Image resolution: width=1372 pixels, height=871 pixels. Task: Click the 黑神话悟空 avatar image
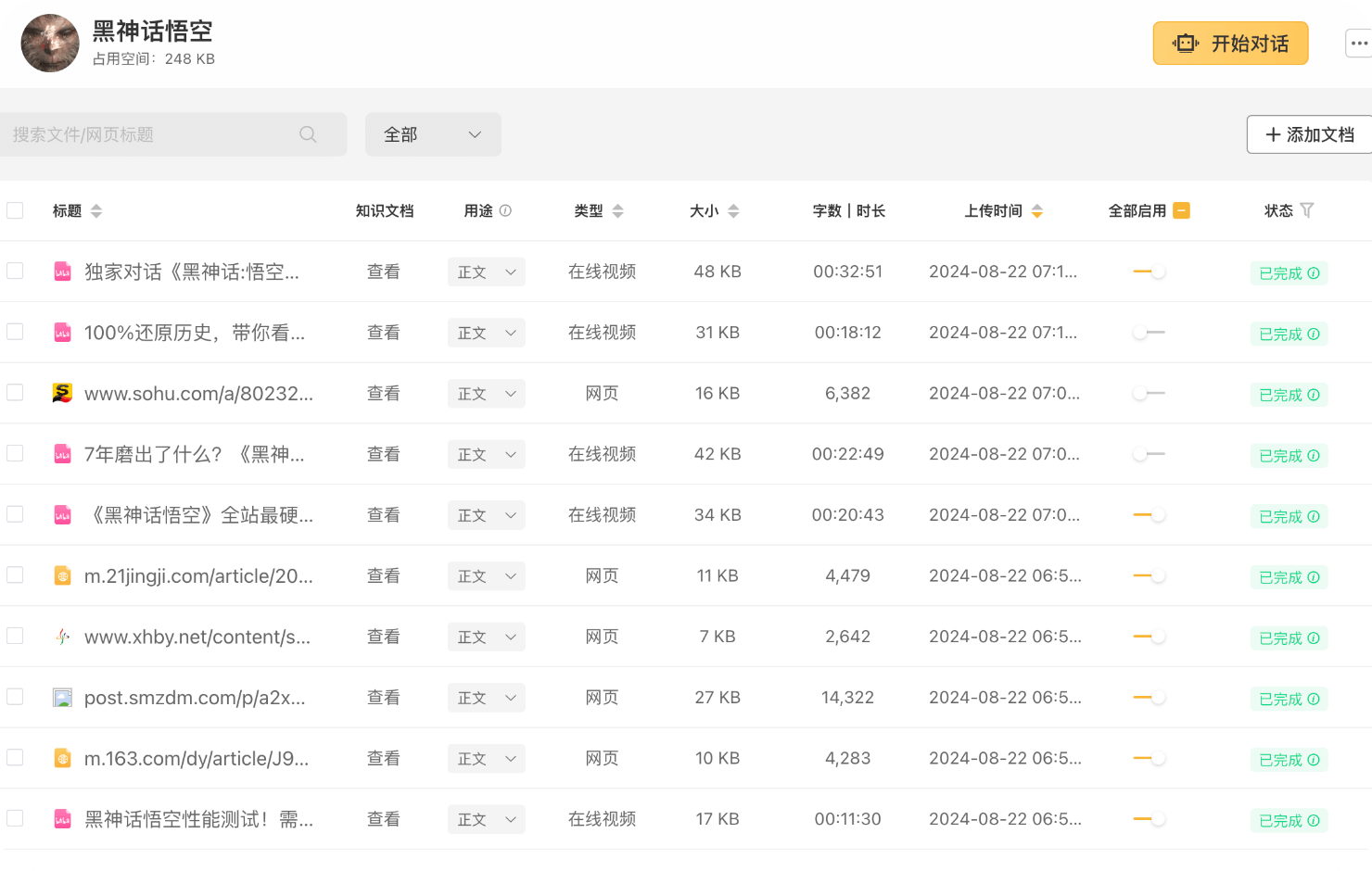[50, 43]
